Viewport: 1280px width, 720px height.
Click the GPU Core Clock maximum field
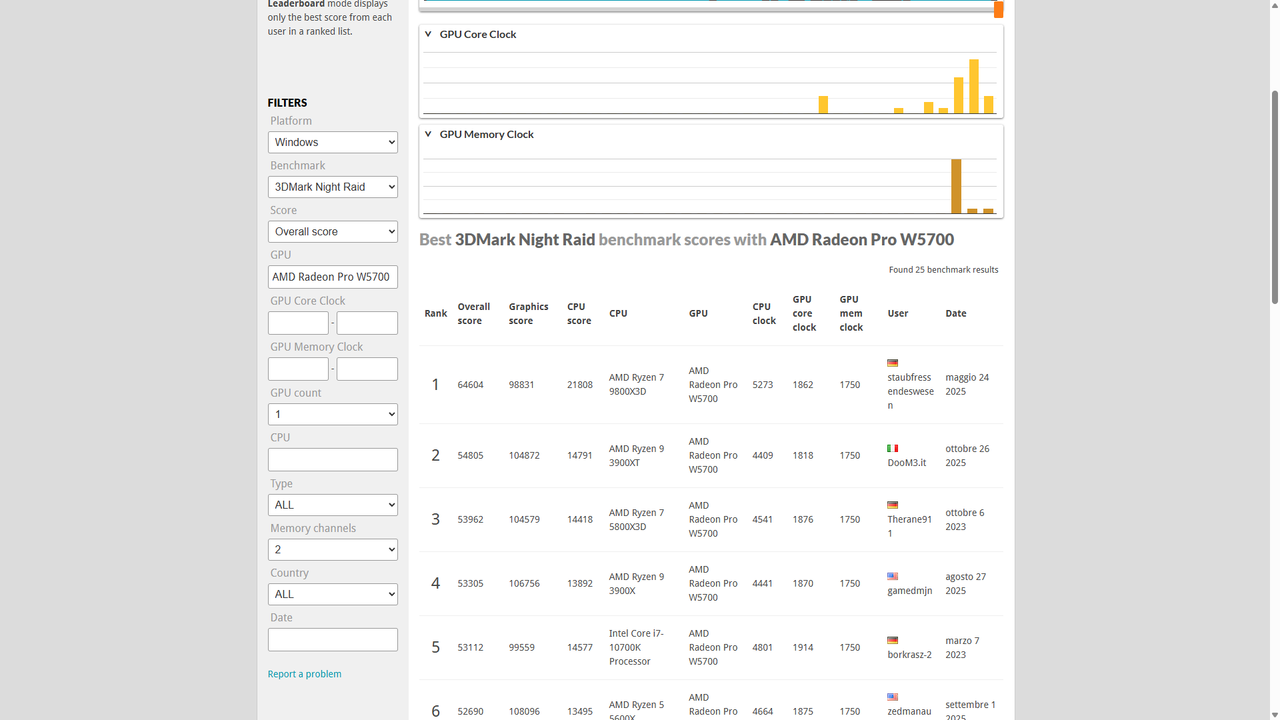(367, 323)
